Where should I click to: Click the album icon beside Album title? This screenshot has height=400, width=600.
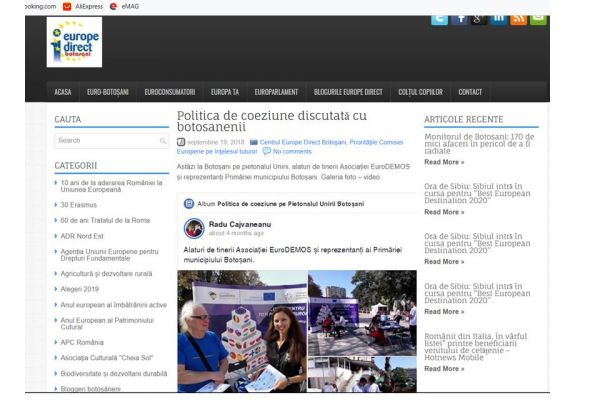[189, 204]
